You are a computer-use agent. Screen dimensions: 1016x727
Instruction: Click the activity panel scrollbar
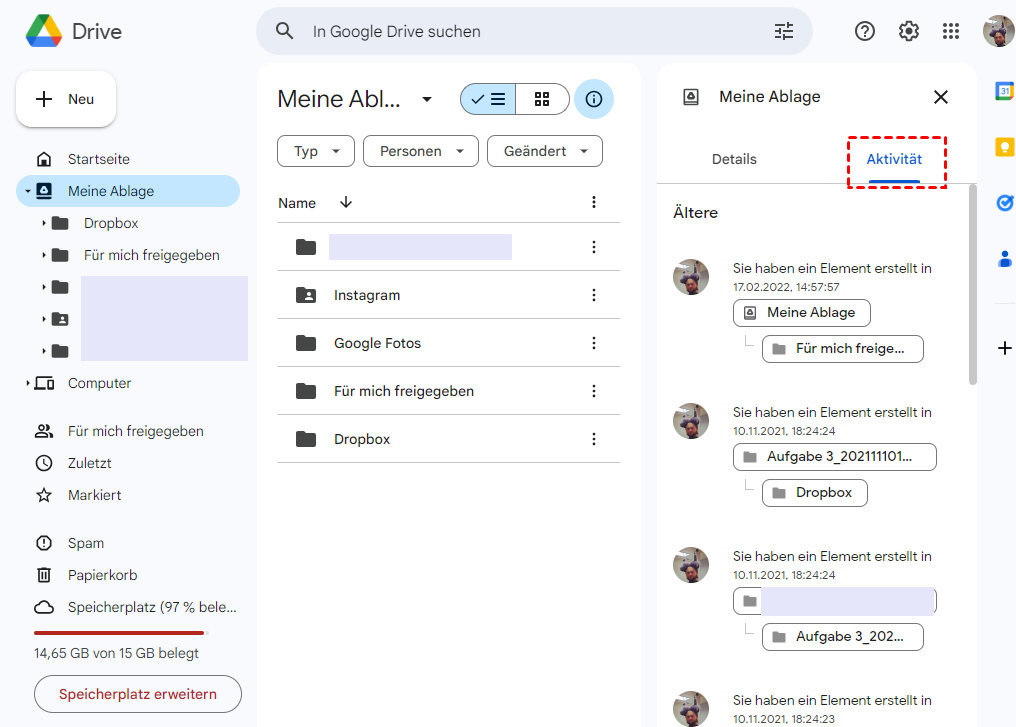click(973, 285)
